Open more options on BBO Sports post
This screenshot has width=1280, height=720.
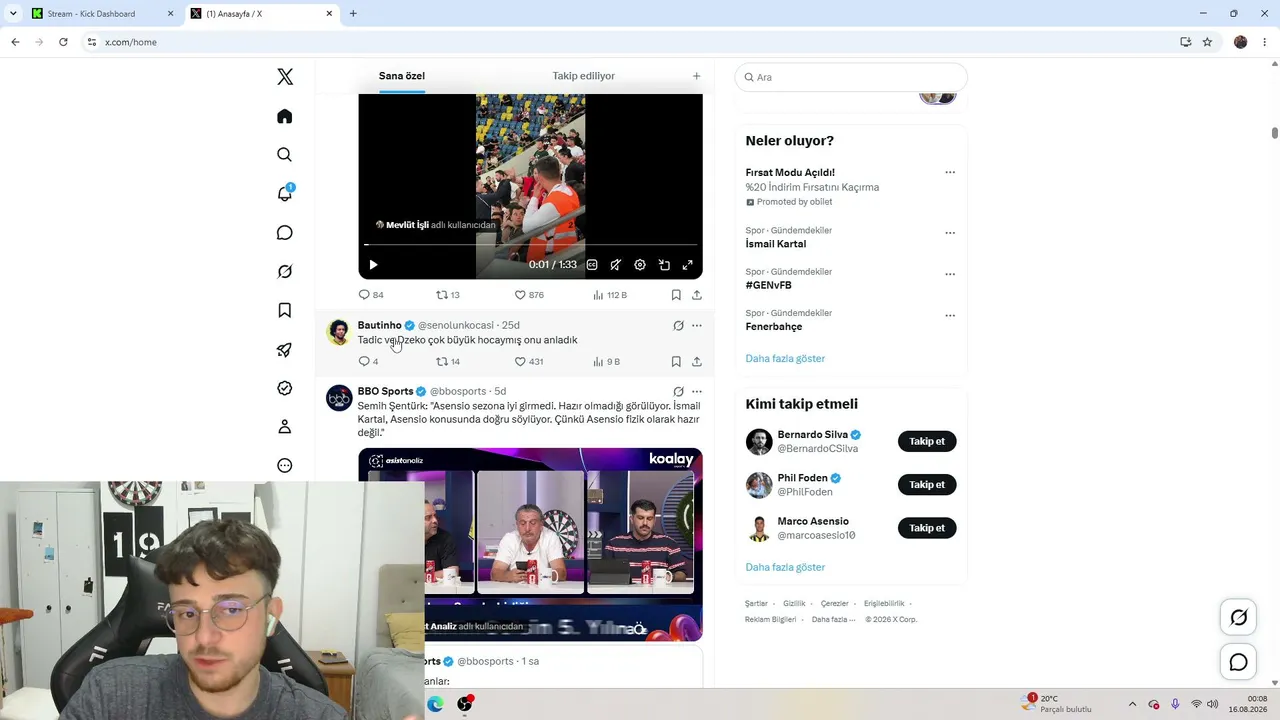coord(697,392)
